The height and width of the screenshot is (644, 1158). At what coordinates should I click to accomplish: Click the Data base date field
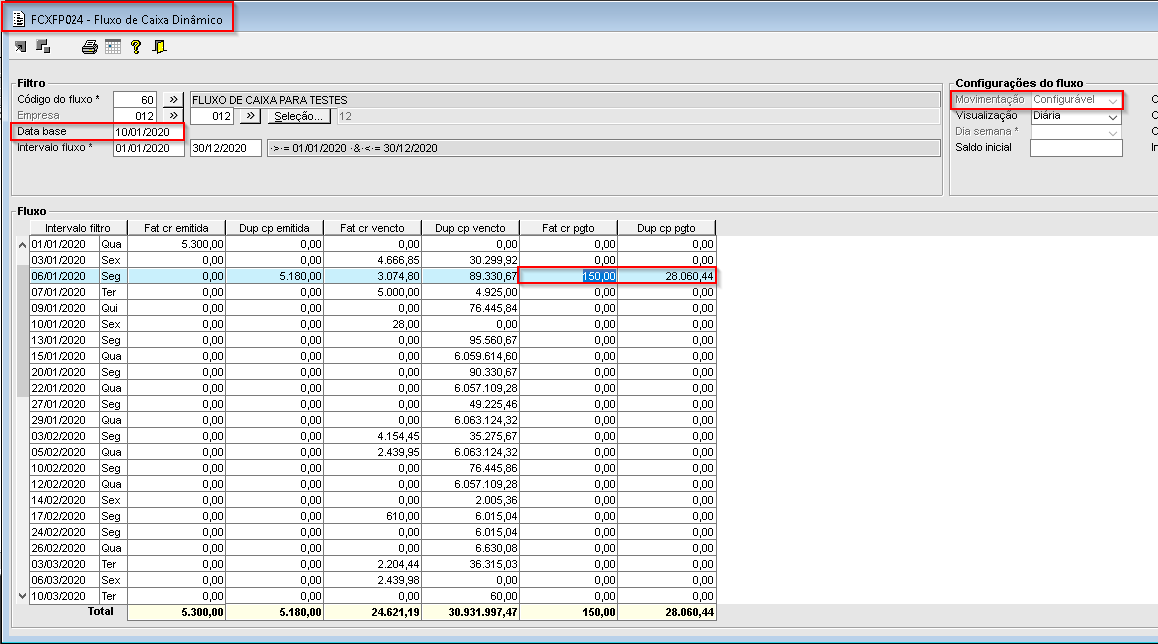(x=148, y=132)
